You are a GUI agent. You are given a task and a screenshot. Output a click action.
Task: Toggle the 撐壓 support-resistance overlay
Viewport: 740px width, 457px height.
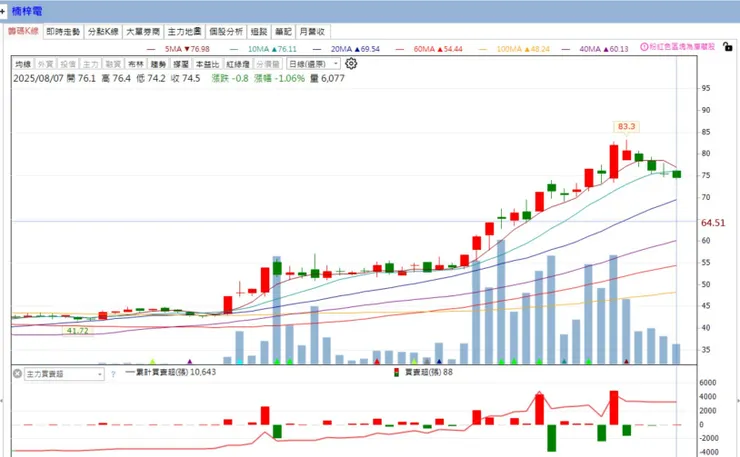pyautogui.click(x=181, y=64)
